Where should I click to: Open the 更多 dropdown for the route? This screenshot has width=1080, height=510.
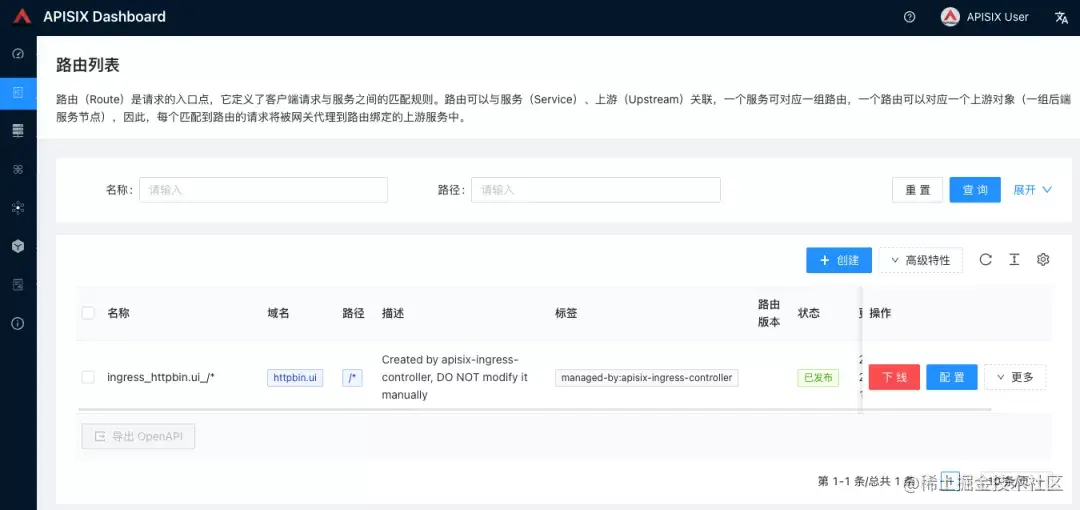click(x=1015, y=377)
